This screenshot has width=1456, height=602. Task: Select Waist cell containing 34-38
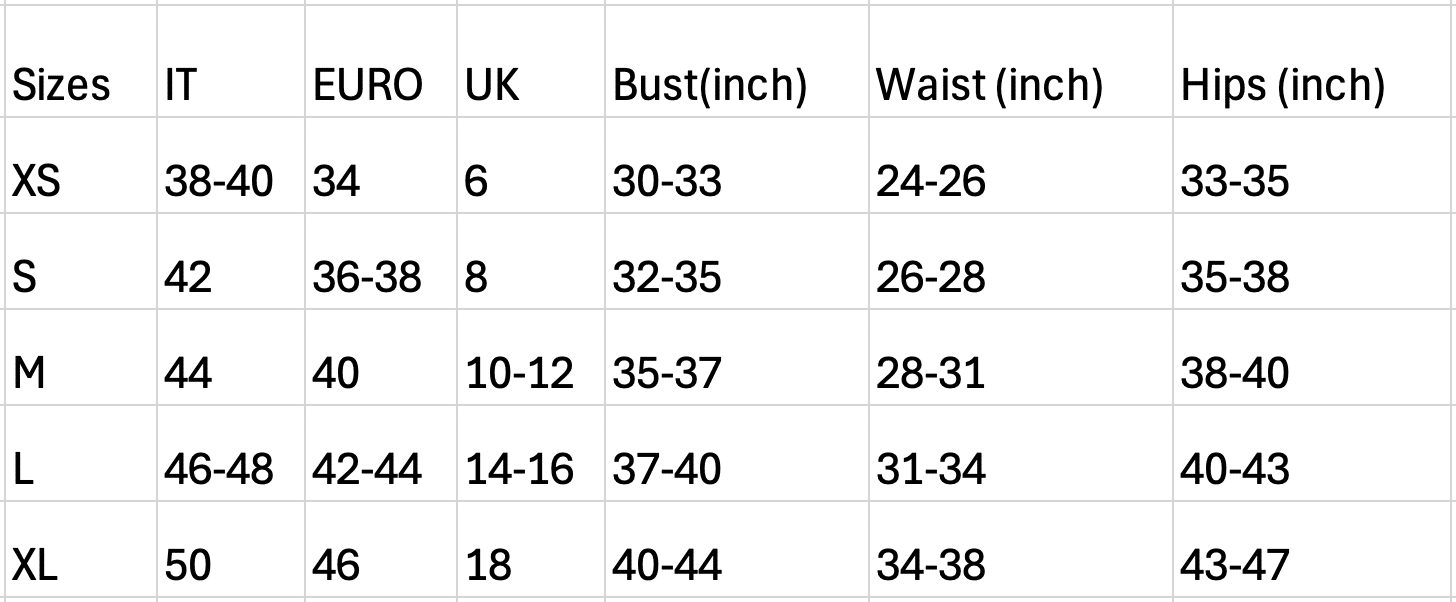click(x=1021, y=549)
